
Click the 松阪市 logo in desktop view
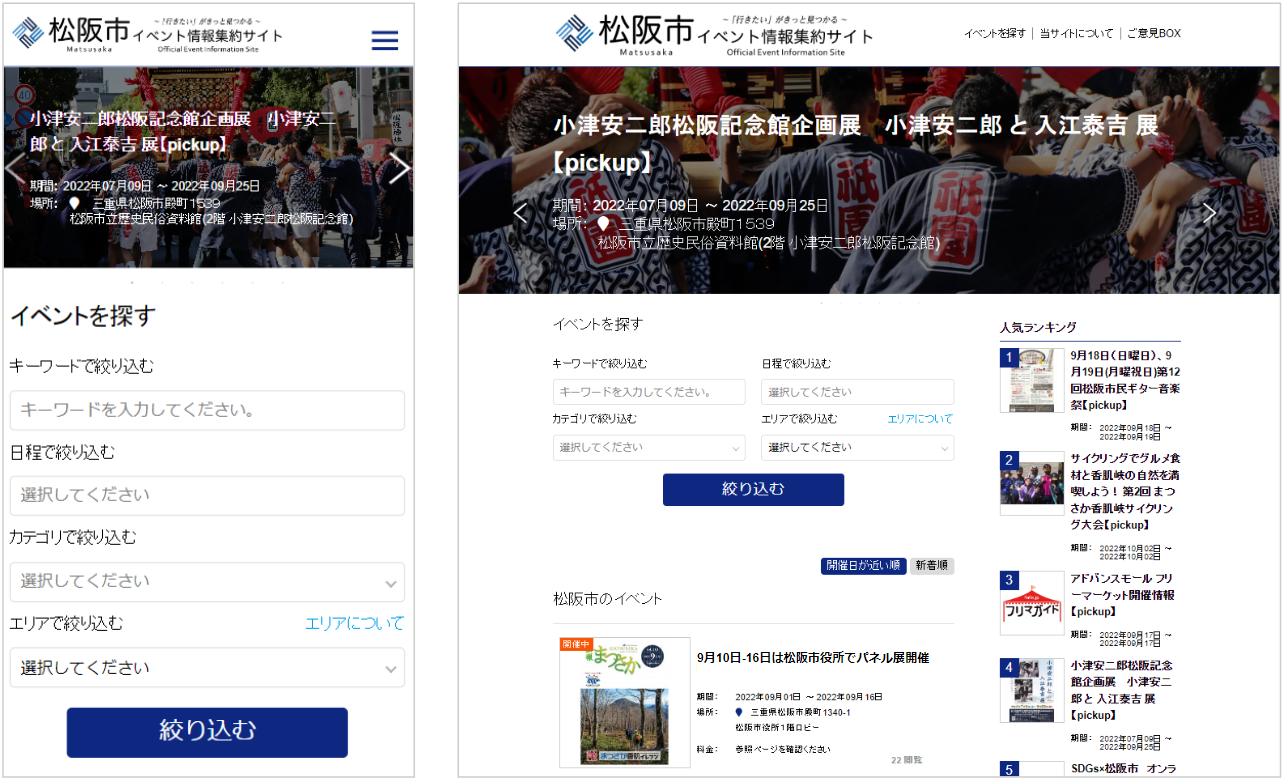715,35
